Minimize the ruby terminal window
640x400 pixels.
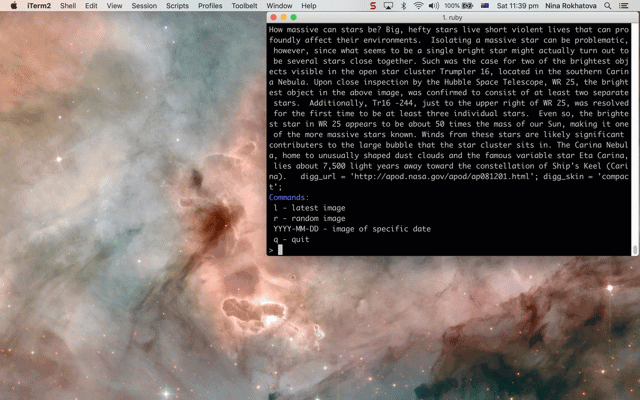(x=283, y=17)
